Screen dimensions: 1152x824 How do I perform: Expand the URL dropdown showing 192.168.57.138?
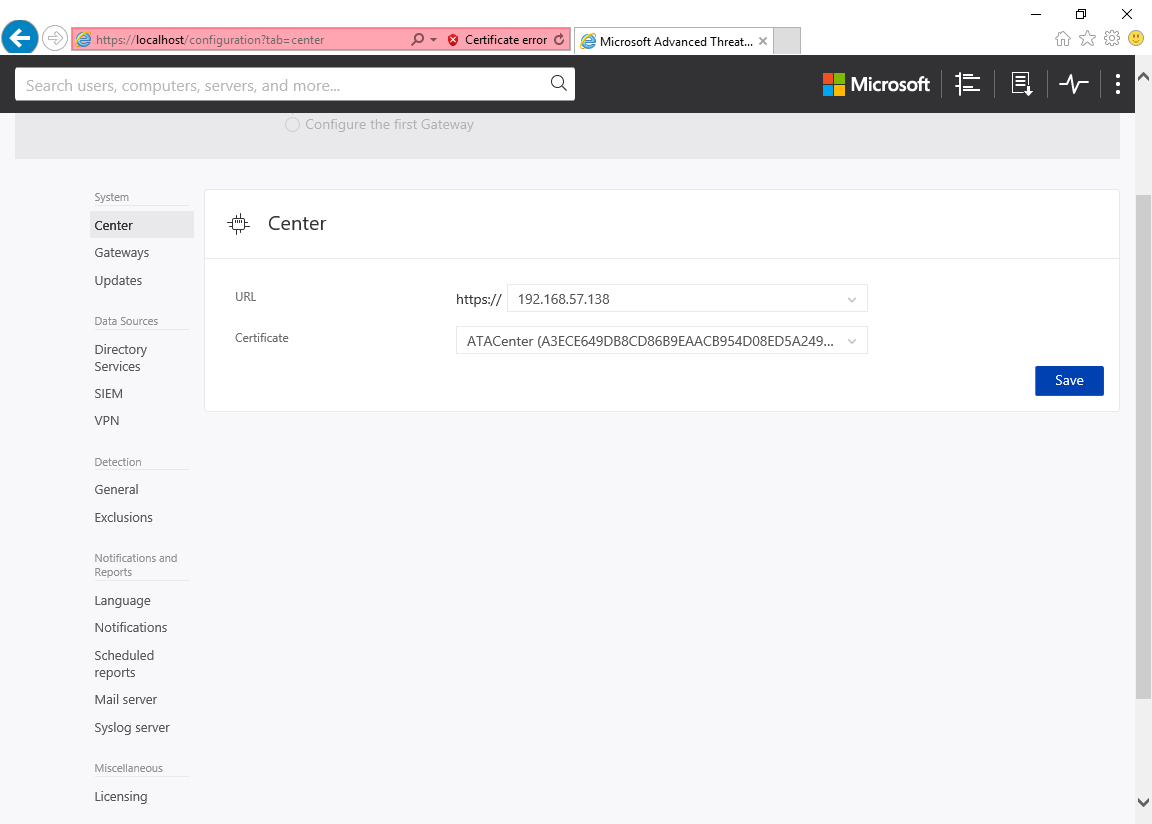(x=687, y=299)
